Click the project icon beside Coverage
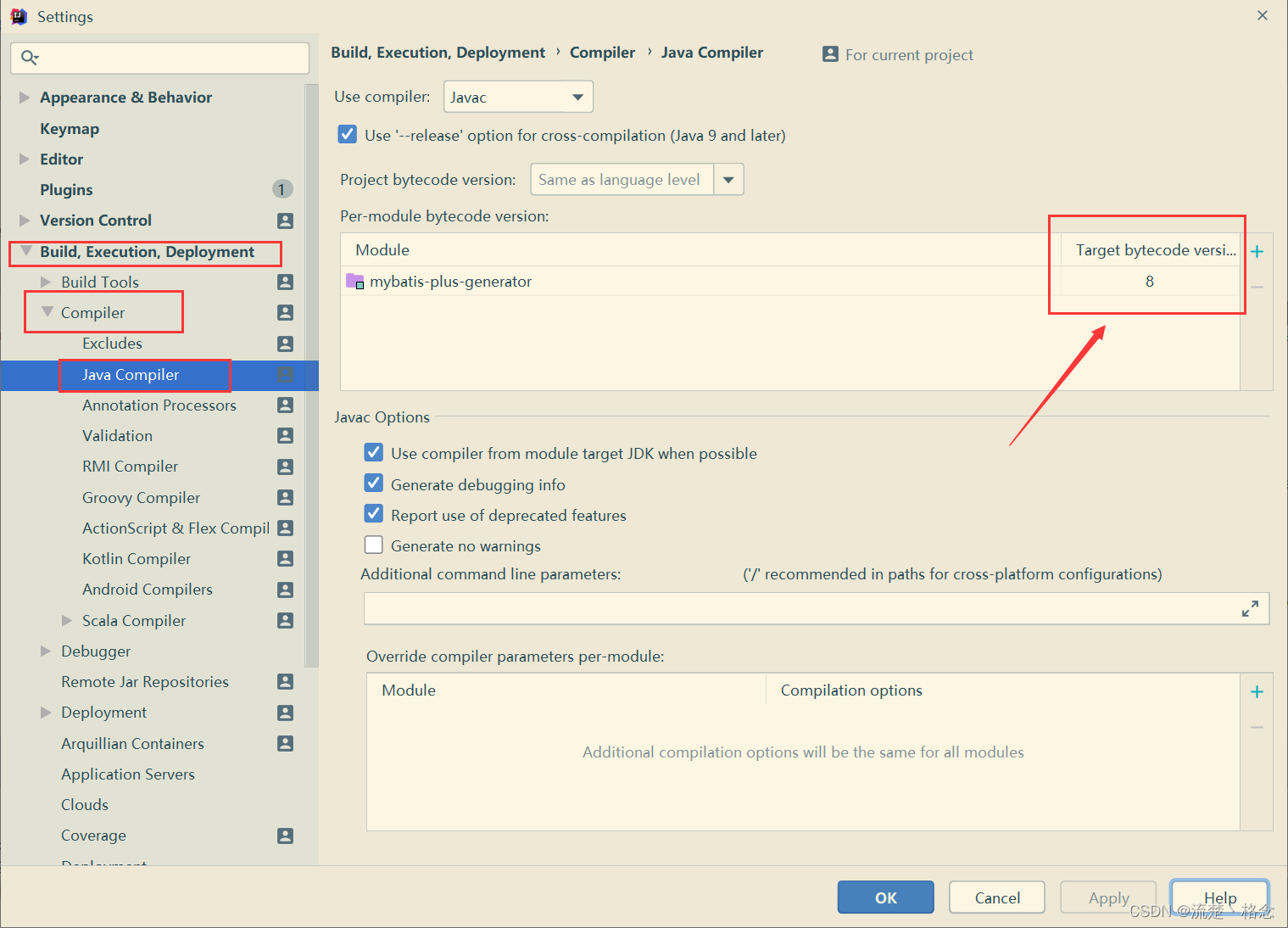Viewport: 1288px width, 928px height. point(285,836)
